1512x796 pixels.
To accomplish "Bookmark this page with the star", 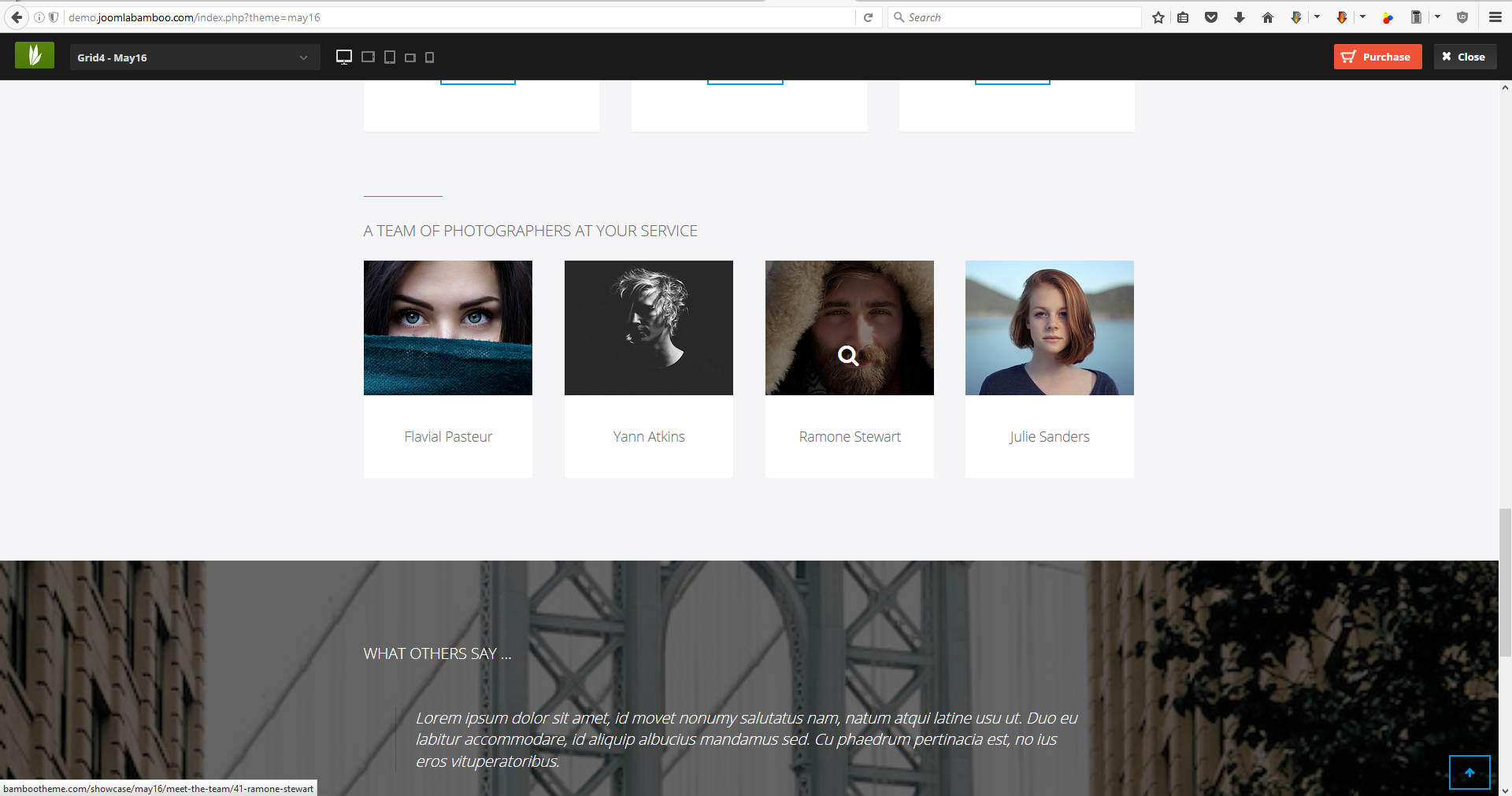I will click(x=1158, y=17).
